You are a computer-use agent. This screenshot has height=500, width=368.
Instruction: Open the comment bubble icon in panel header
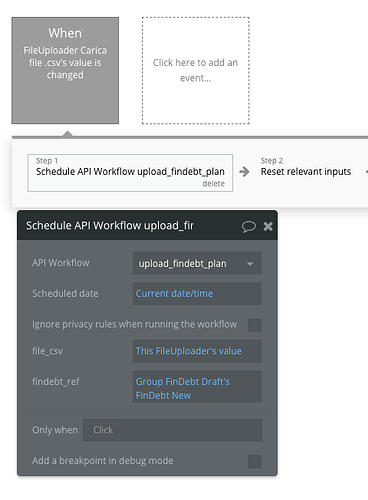(249, 226)
